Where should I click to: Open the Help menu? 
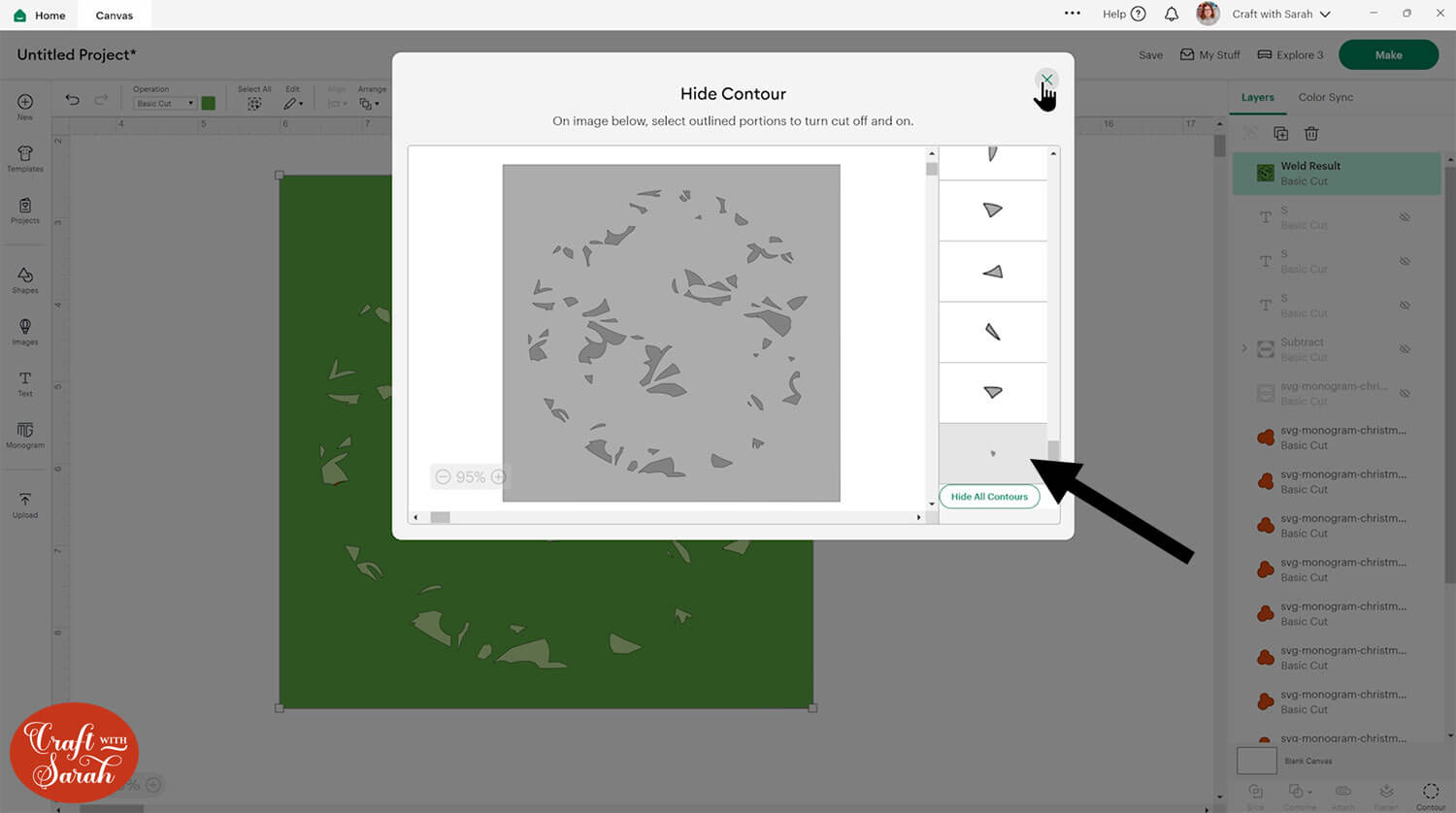(x=1124, y=14)
